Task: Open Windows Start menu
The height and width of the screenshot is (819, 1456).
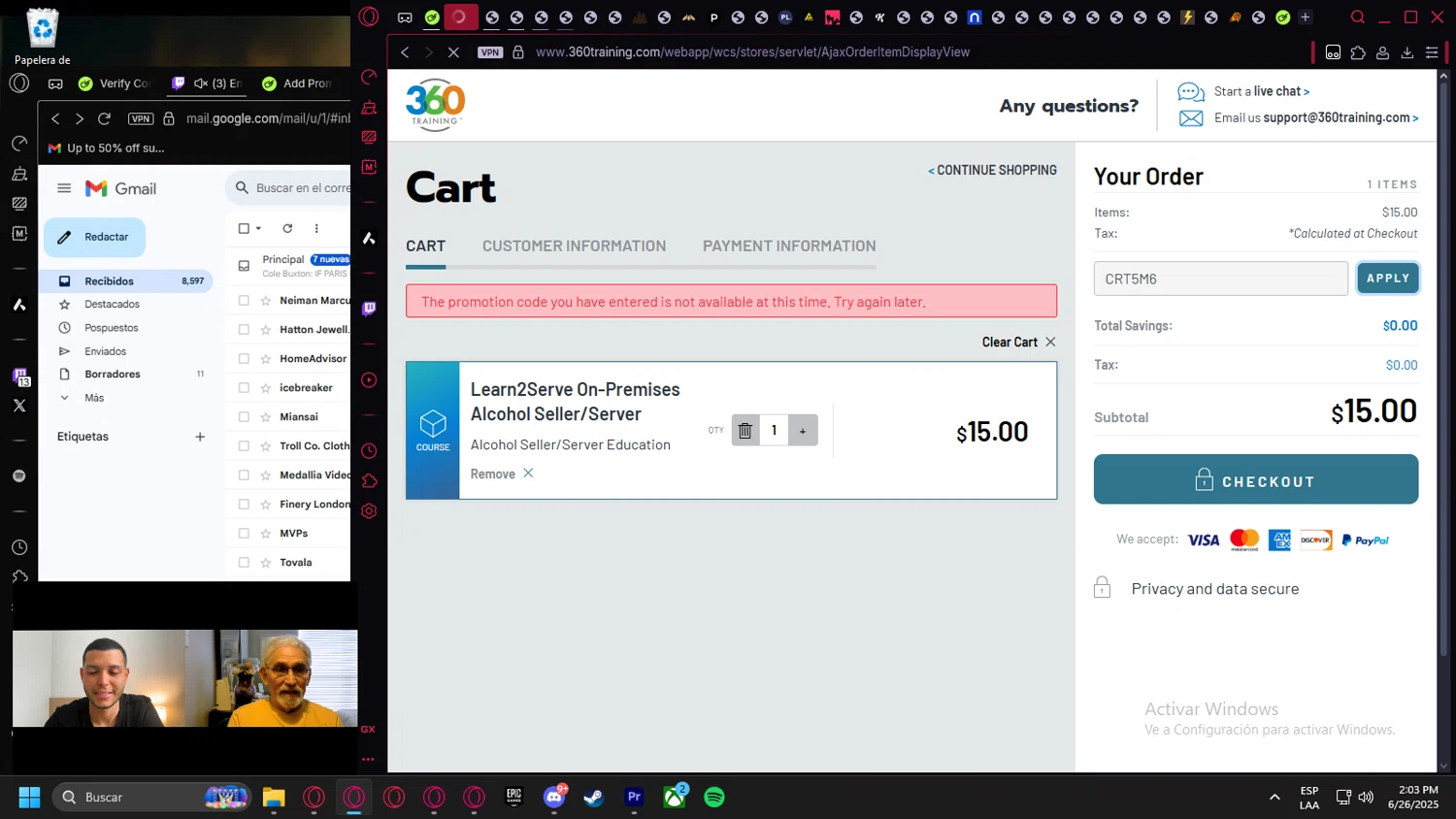Action: pyautogui.click(x=29, y=798)
